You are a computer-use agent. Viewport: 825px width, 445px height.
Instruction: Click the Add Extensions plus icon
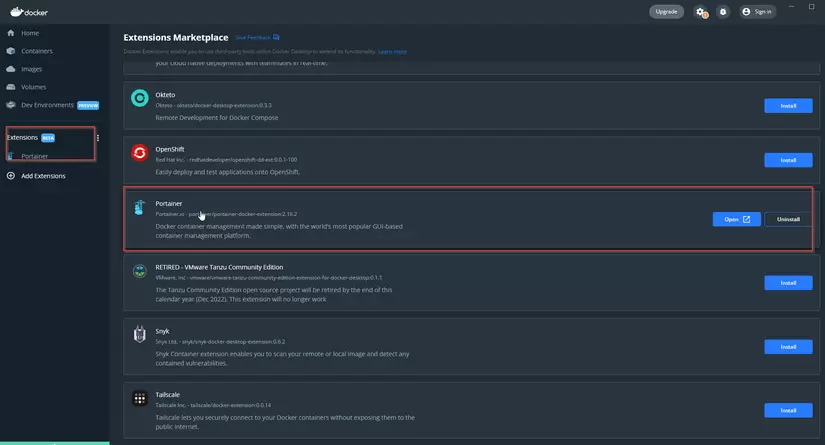(11, 176)
